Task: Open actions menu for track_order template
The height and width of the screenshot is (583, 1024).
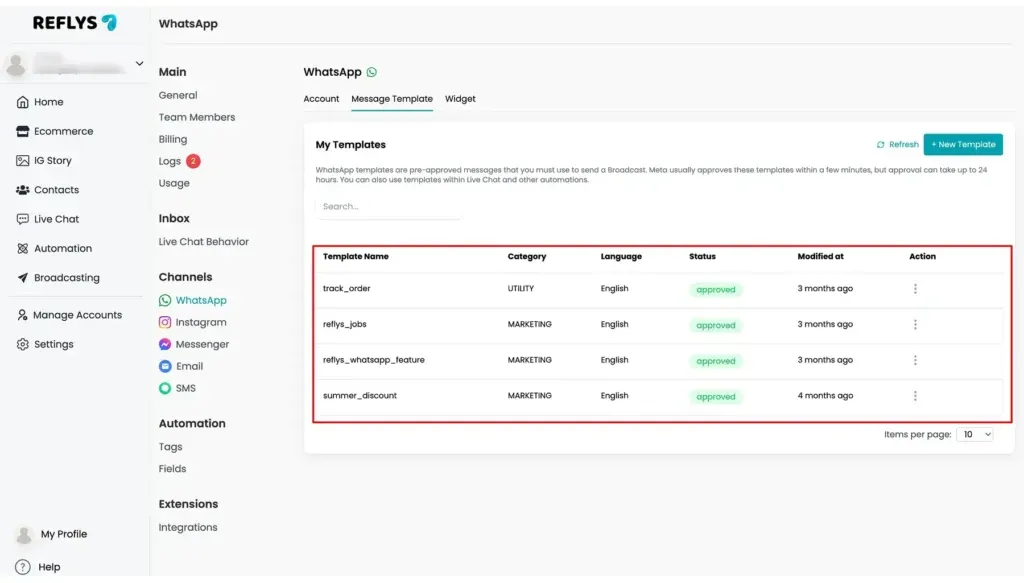Action: [x=915, y=289]
